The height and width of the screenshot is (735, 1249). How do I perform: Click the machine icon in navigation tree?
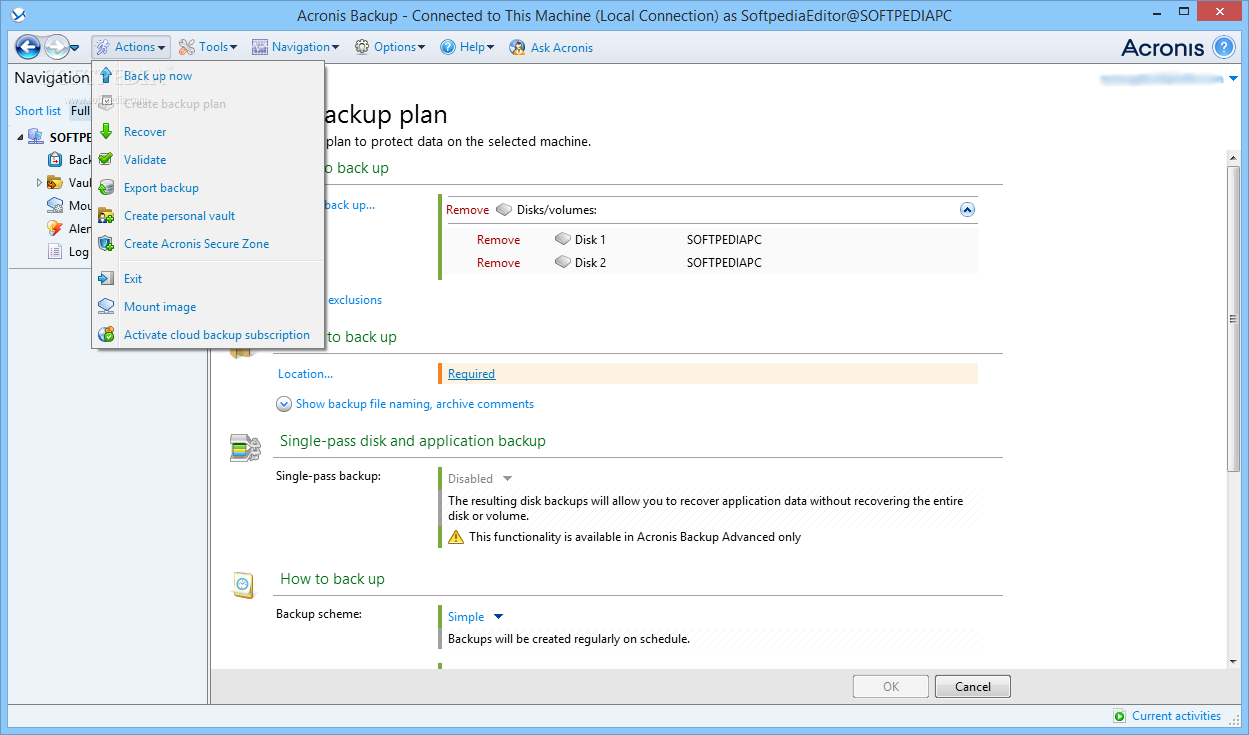click(x=36, y=137)
